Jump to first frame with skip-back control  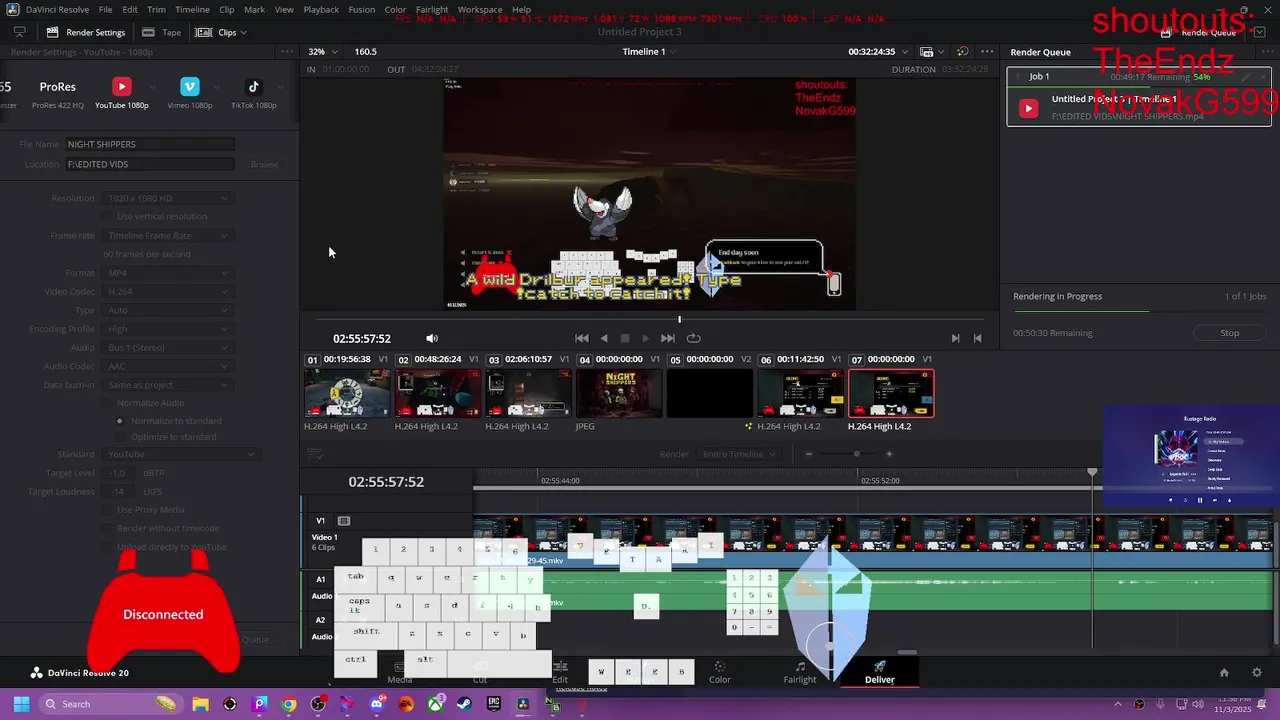click(582, 338)
